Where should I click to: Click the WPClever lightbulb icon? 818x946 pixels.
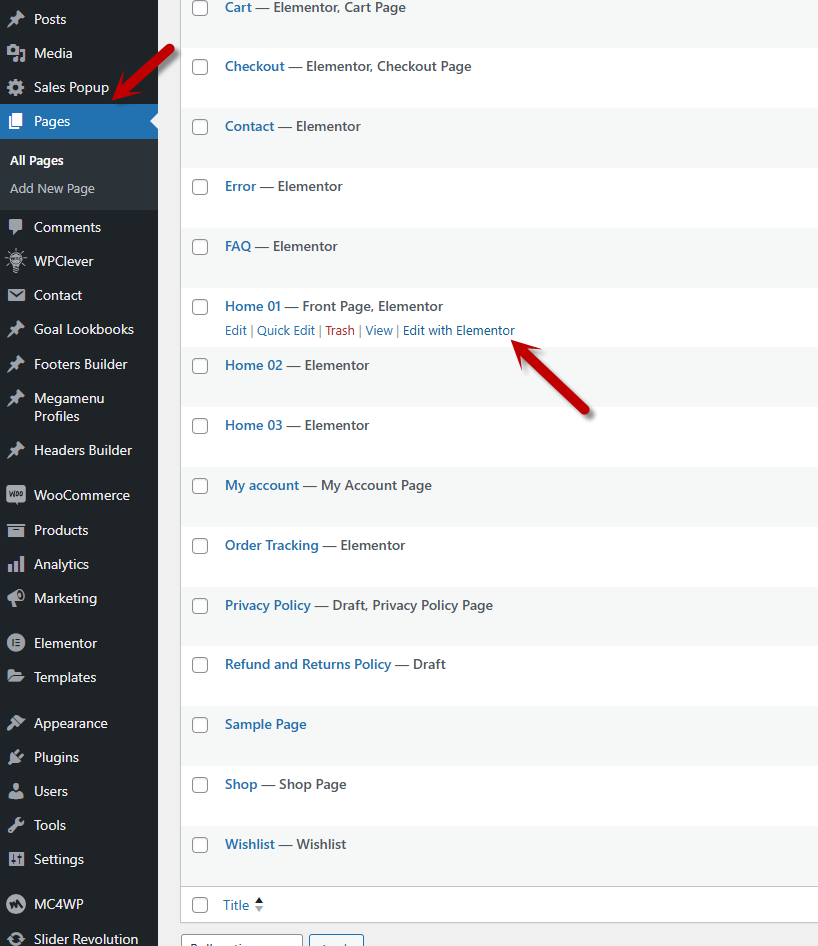coord(16,261)
